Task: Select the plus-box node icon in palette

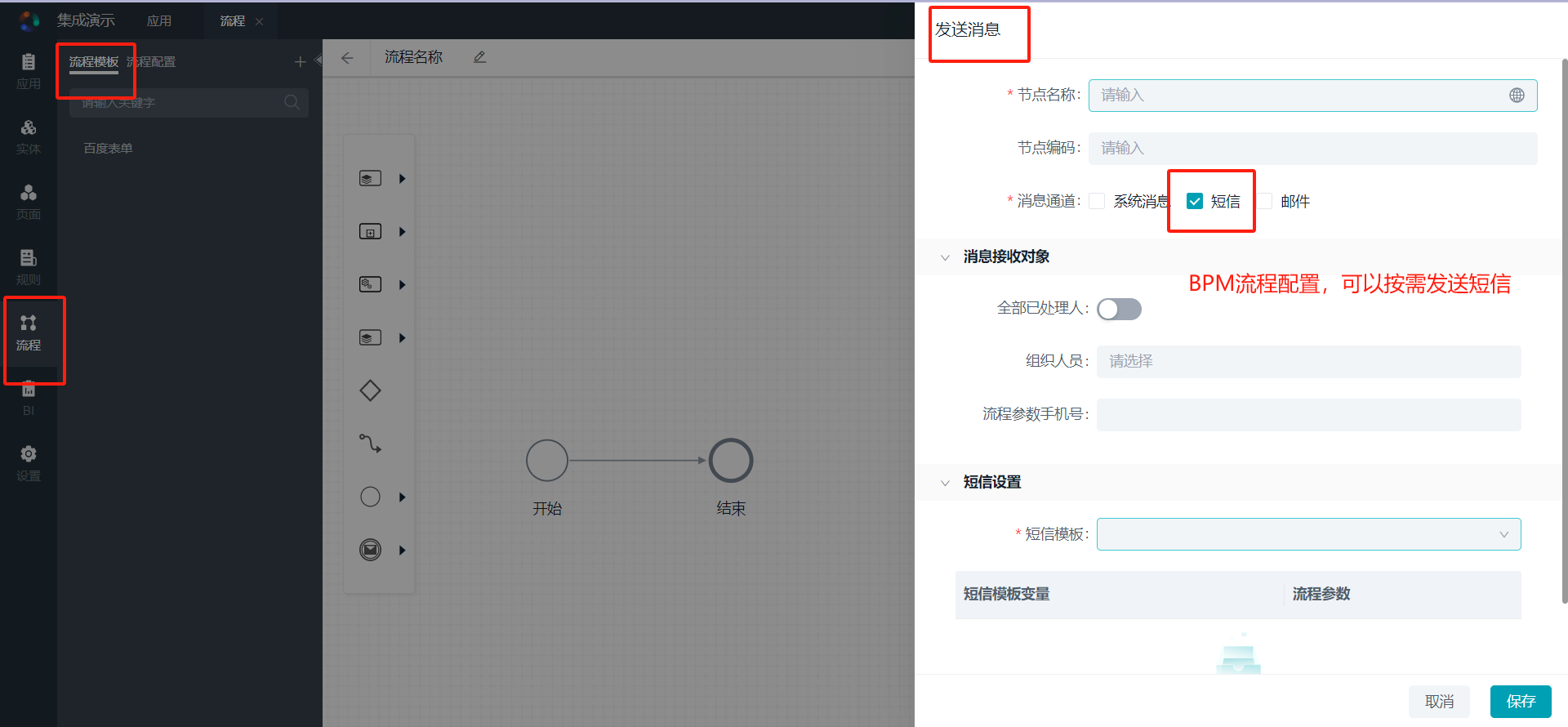Action: coord(370,232)
